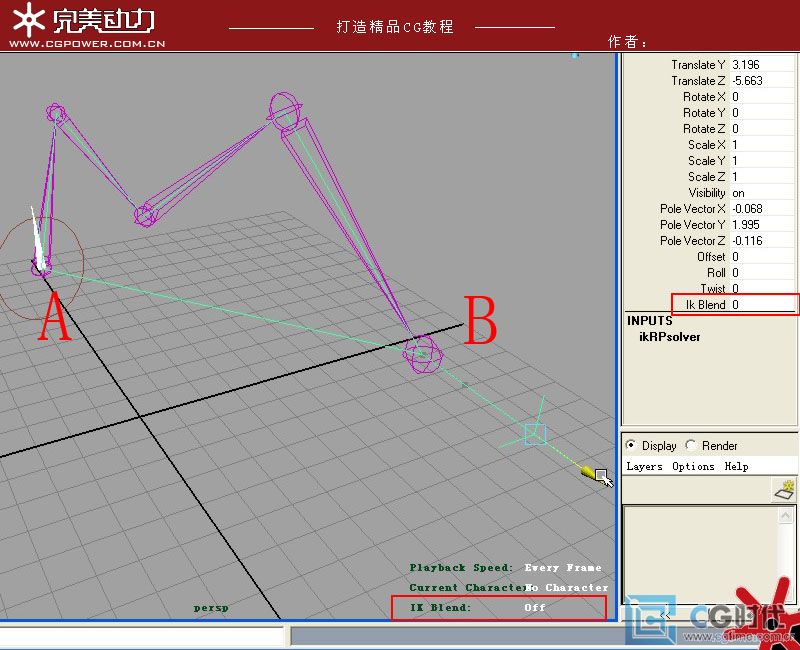Open the Options menu in layer editor
This screenshot has height=650, width=800.
[693, 466]
